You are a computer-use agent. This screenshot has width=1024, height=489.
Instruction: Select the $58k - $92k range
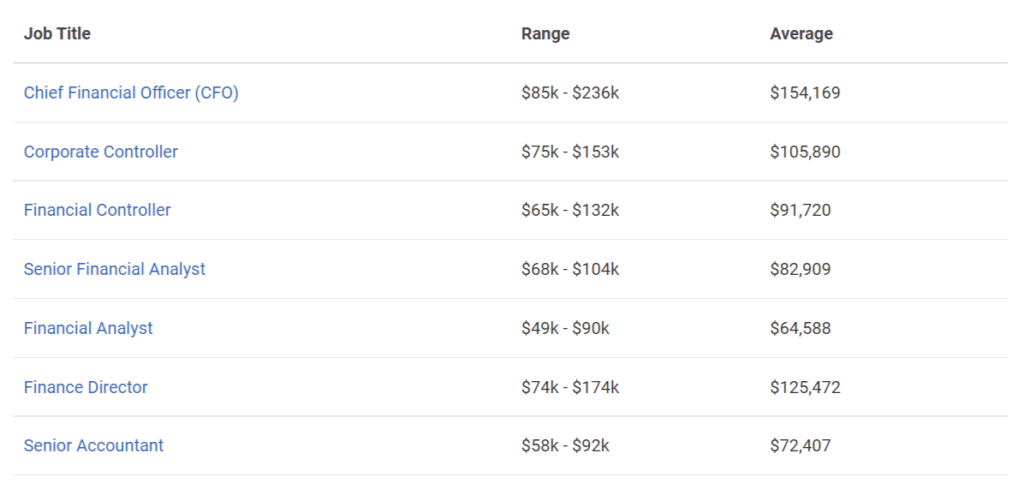coord(566,446)
